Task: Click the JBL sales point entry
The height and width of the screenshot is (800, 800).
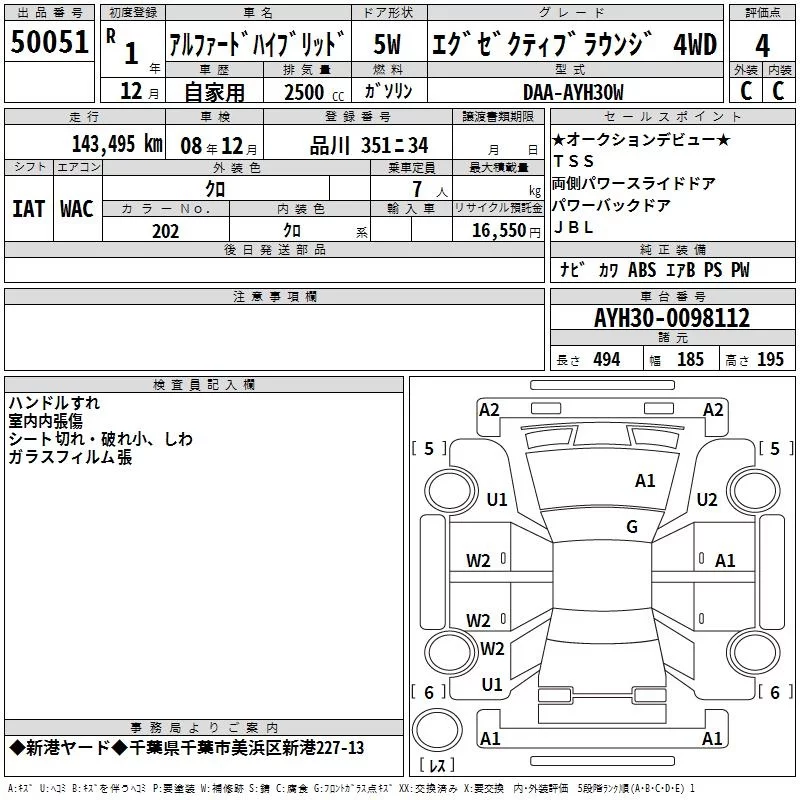Action: click(x=574, y=227)
